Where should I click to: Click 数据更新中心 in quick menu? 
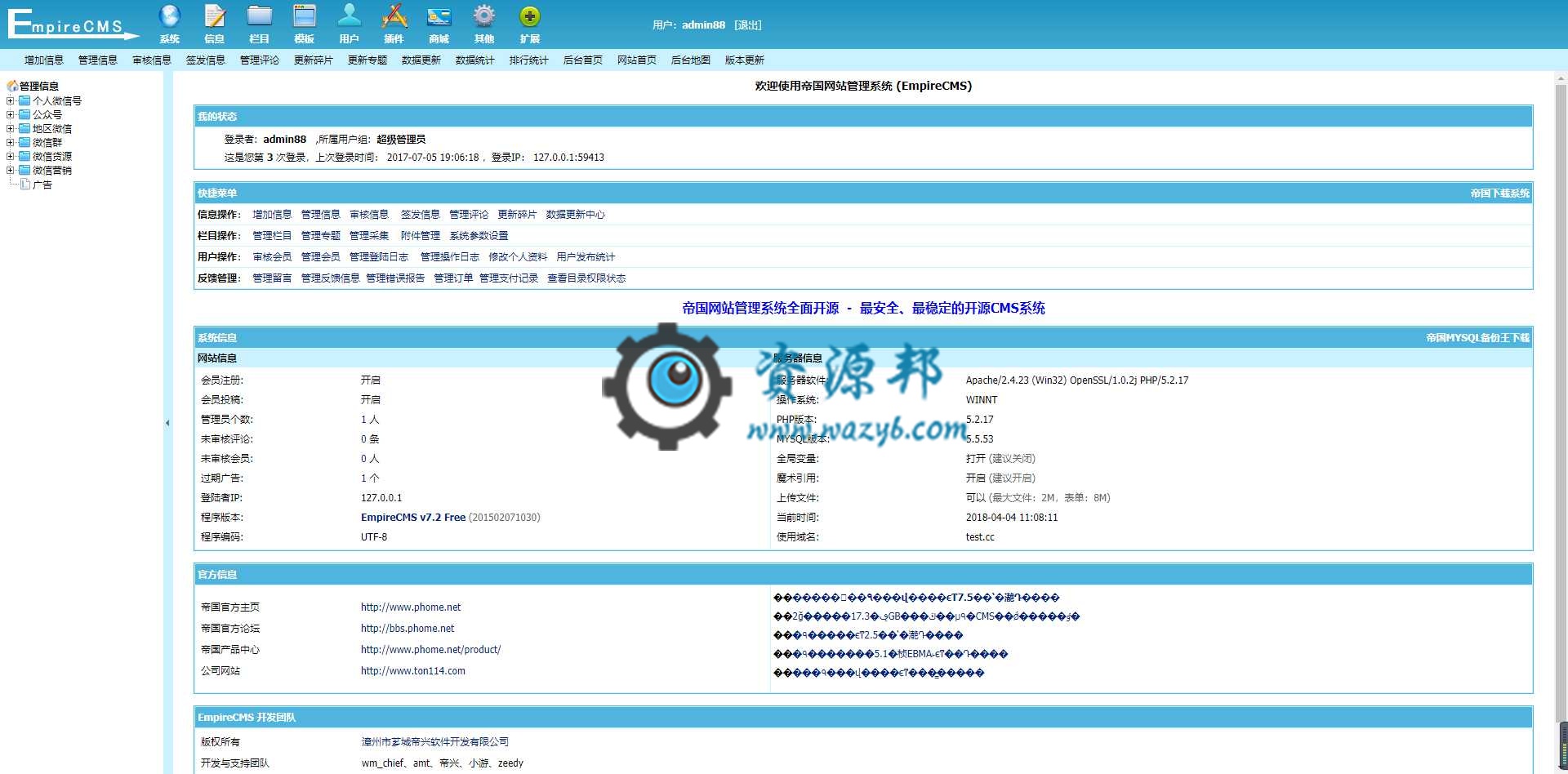(576, 215)
